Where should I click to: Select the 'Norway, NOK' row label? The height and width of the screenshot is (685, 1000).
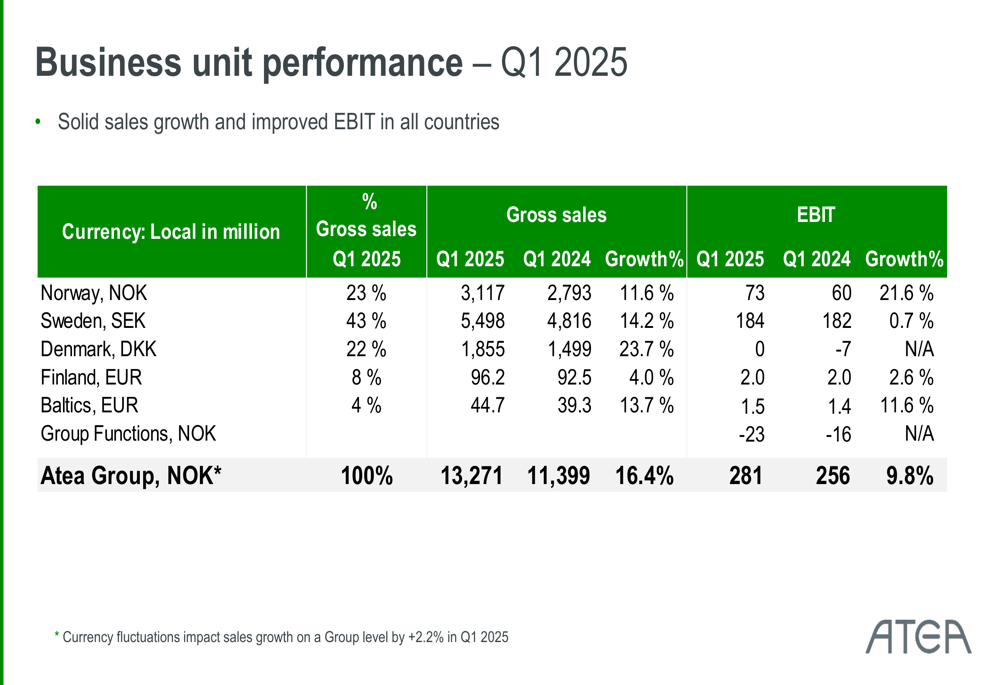tap(94, 293)
